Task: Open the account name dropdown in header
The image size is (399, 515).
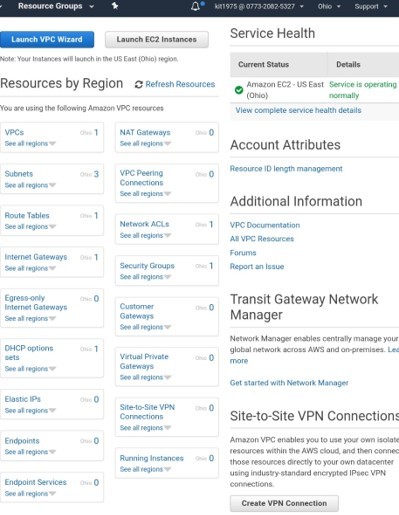Action: coord(259,6)
